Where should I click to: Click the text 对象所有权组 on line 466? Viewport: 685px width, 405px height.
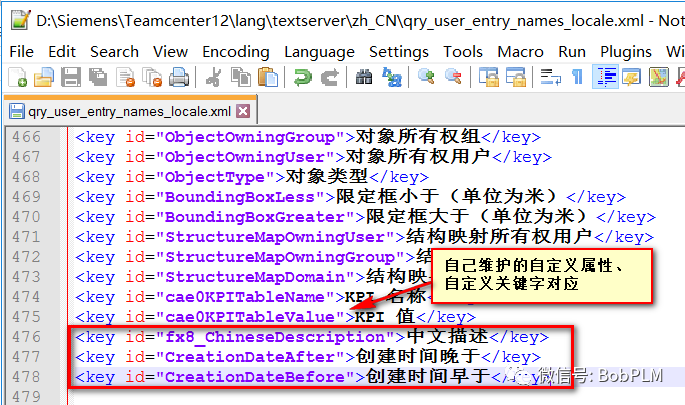(418, 137)
